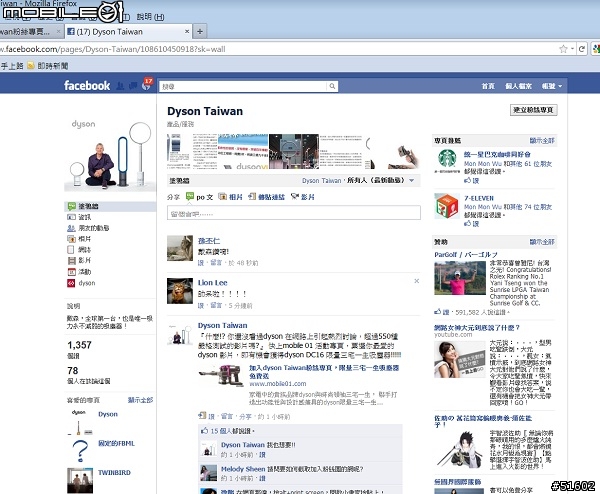The width and height of the screenshot is (600, 494).
Task: Choose the po post share option
Action: coord(199,197)
